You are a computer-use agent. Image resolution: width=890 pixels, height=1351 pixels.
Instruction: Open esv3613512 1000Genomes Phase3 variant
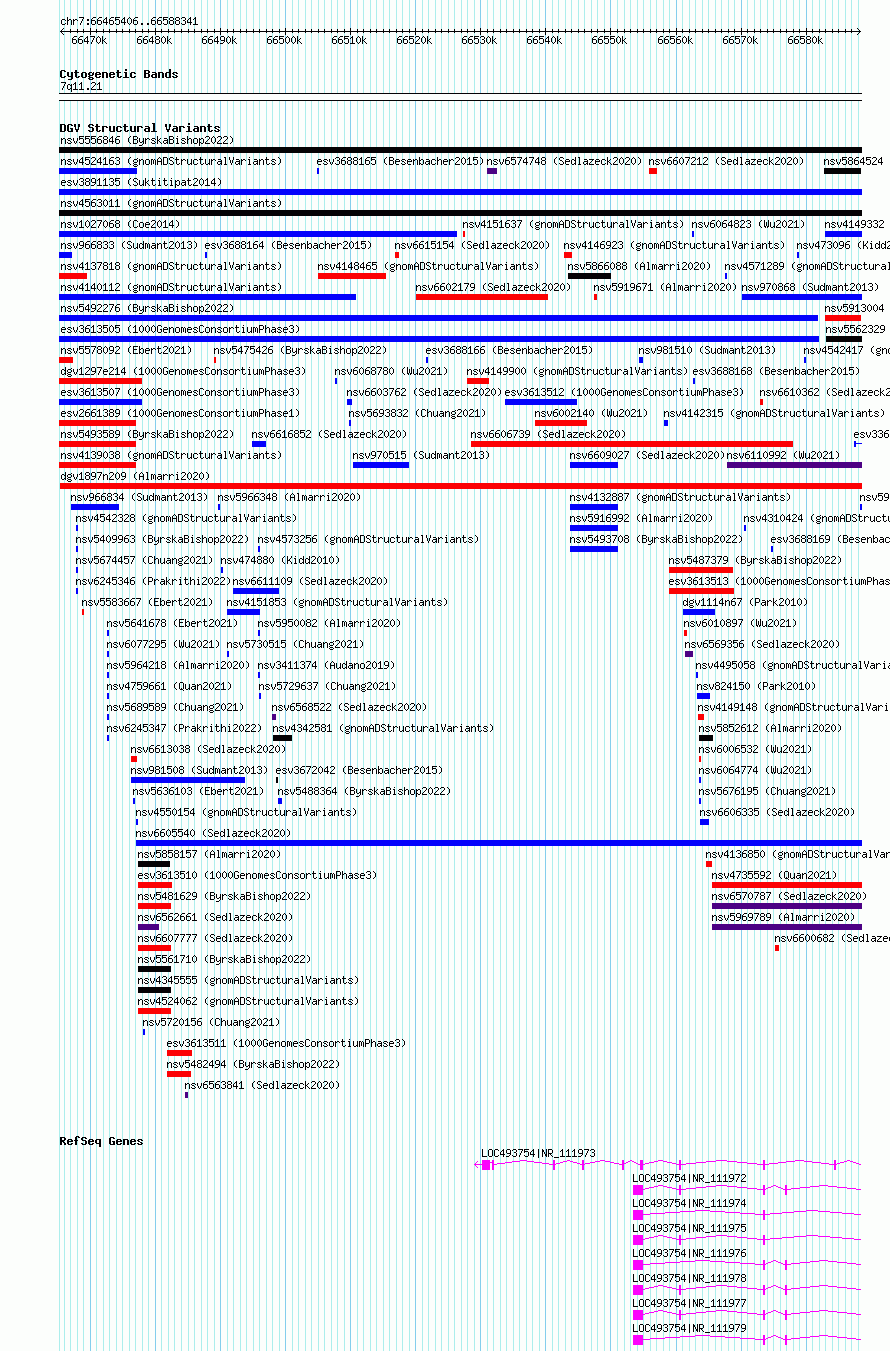tap(624, 392)
